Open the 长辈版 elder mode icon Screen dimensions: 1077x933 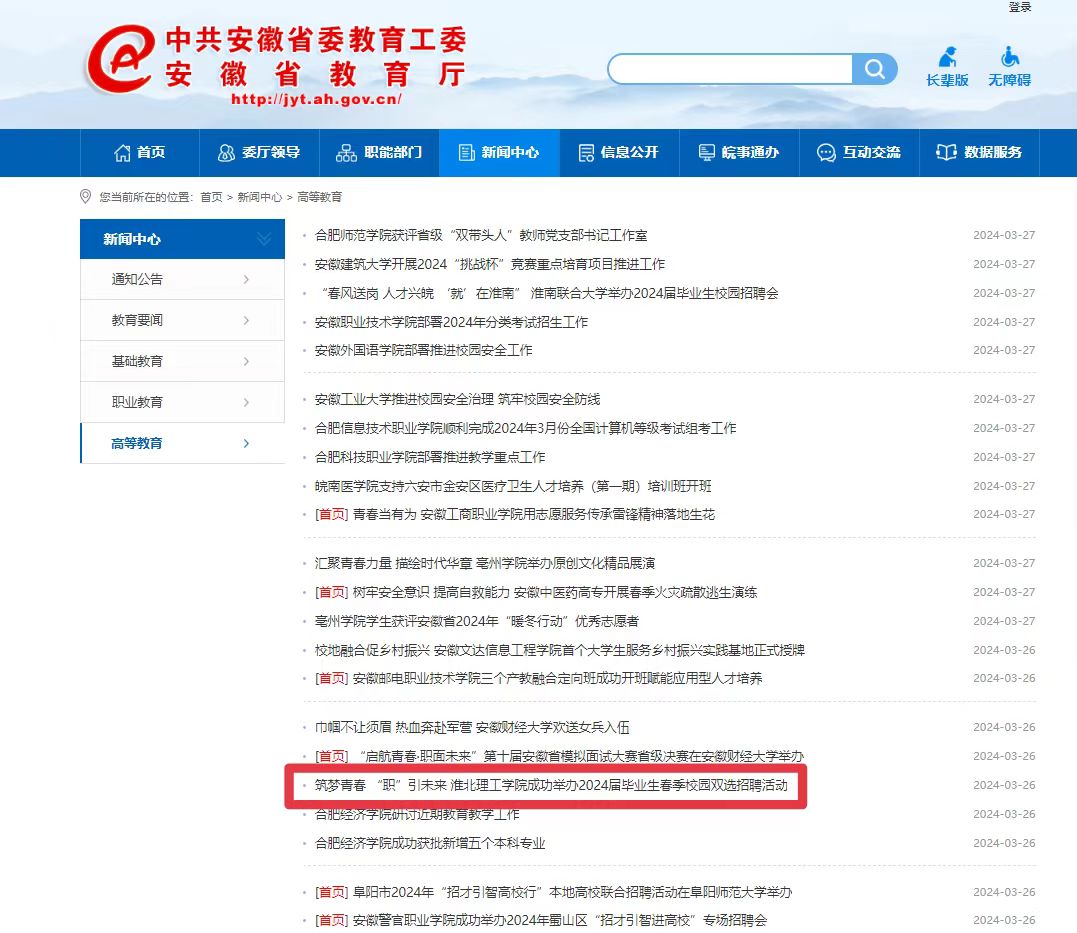pos(947,57)
